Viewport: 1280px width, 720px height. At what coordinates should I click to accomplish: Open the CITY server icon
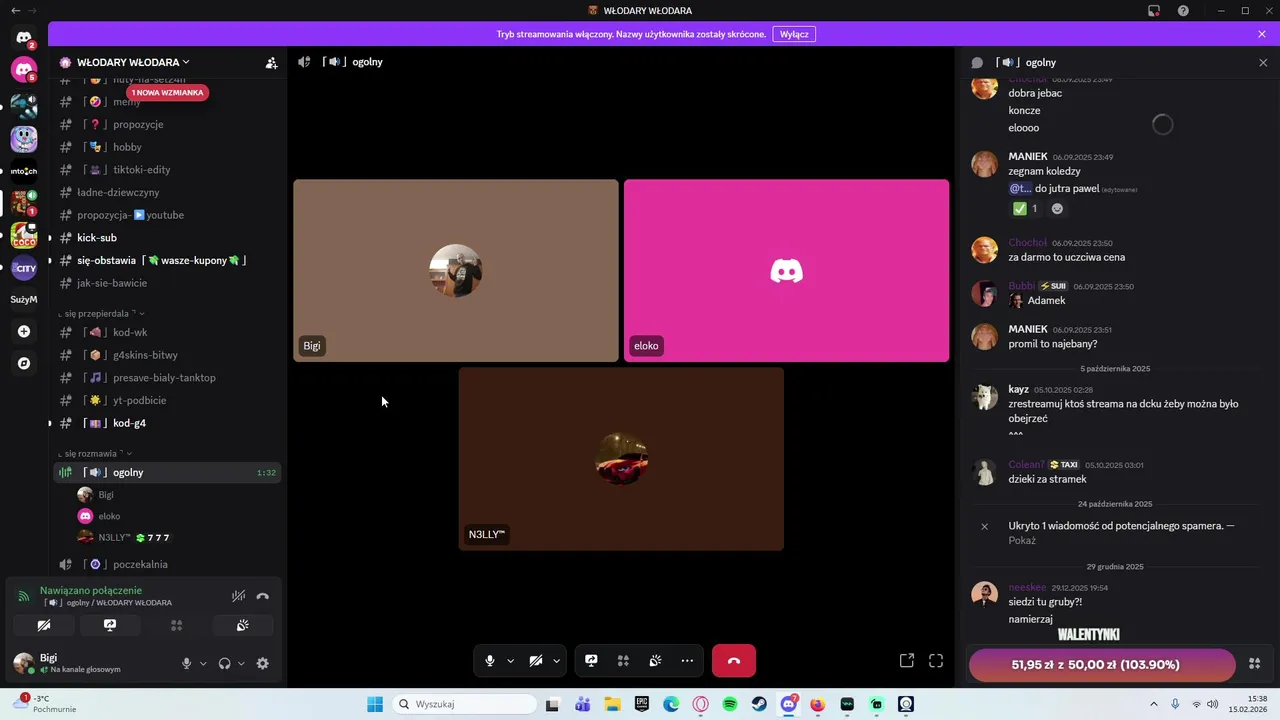[24, 268]
